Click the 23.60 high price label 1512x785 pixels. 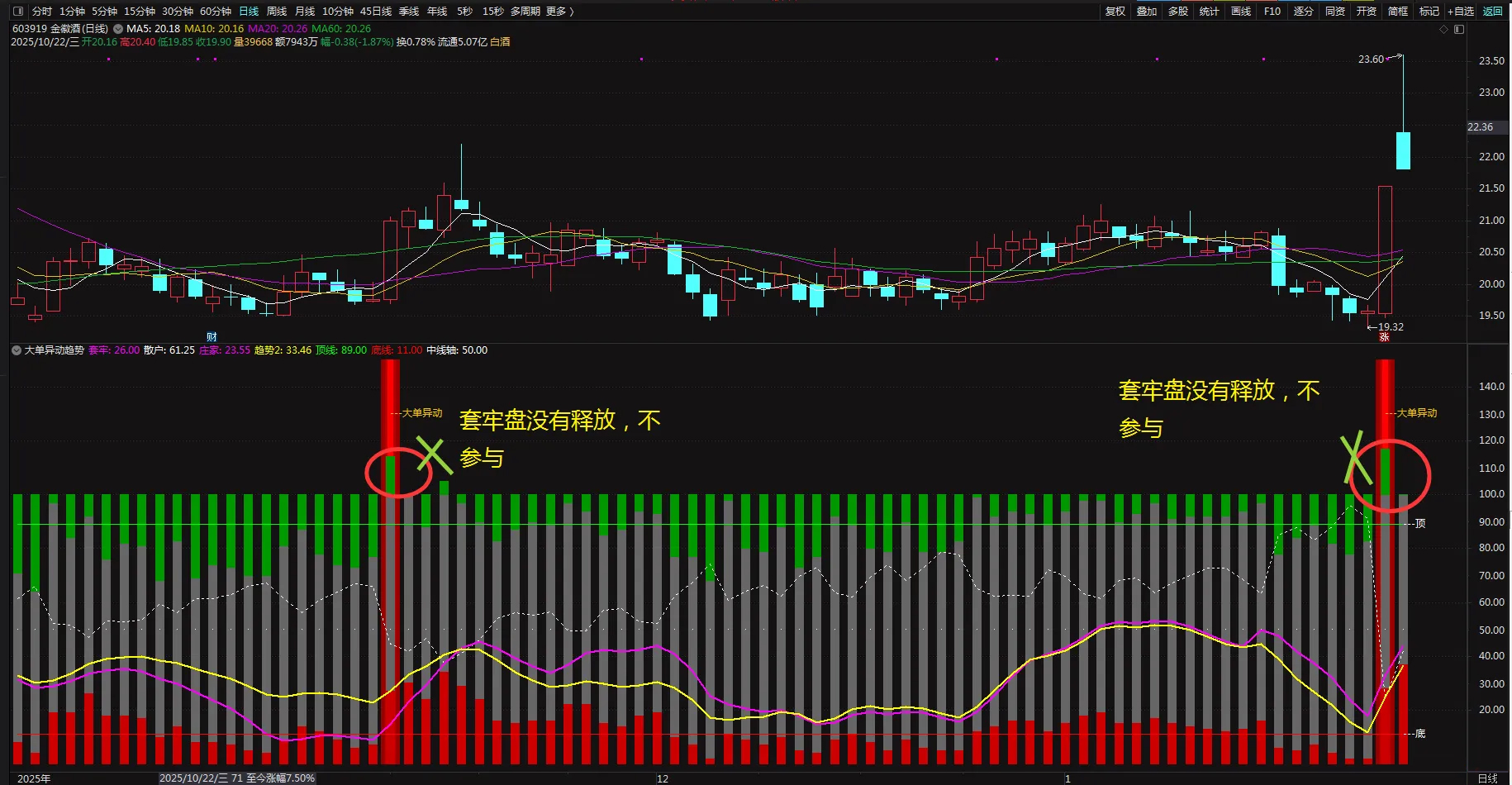click(1371, 59)
